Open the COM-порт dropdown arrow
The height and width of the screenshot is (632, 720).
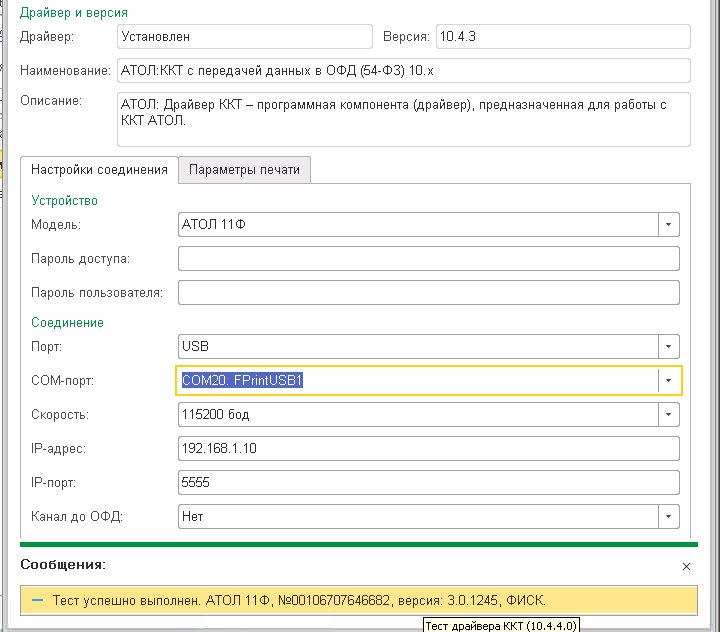pyautogui.click(x=669, y=380)
